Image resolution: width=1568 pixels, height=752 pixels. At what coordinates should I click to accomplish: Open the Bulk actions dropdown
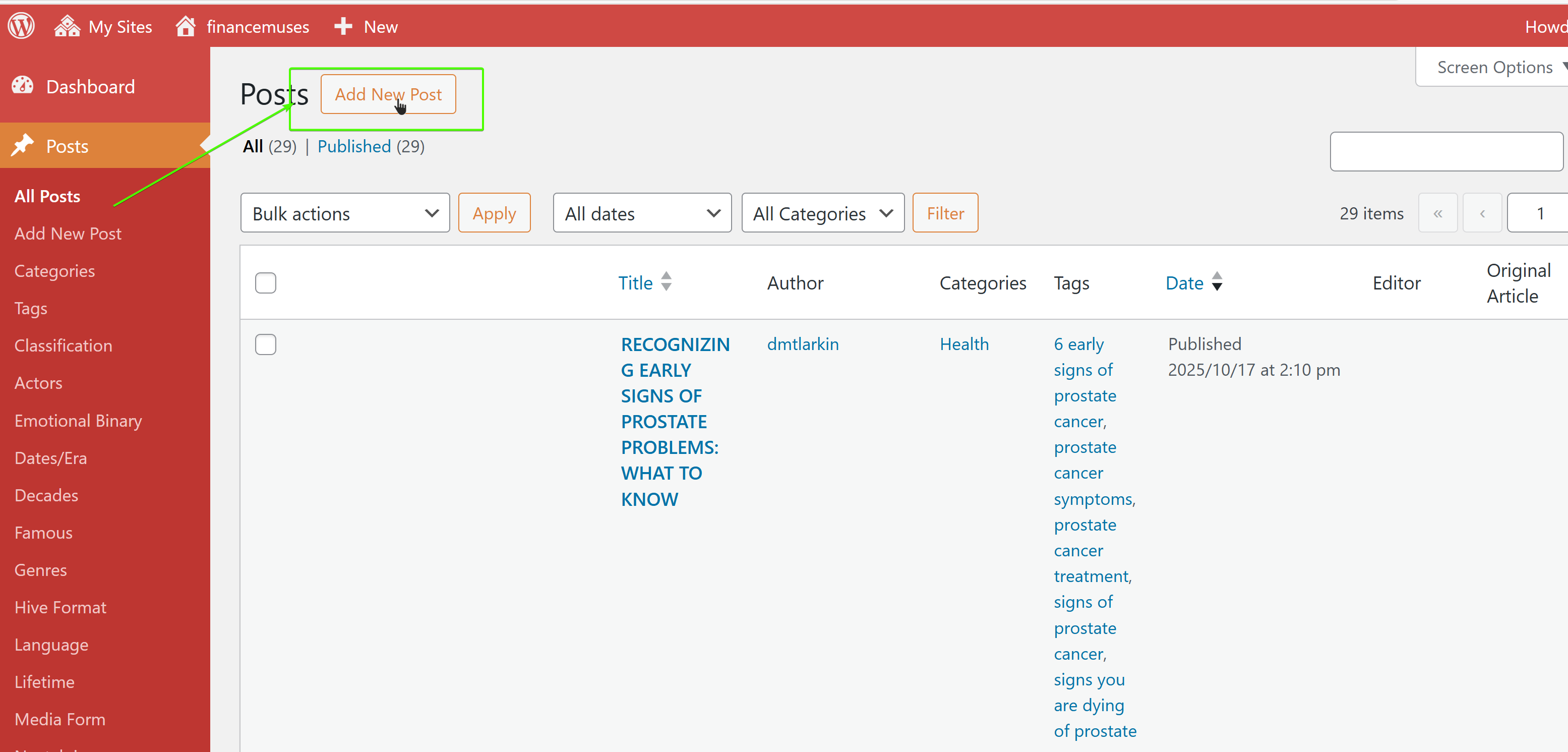click(344, 213)
